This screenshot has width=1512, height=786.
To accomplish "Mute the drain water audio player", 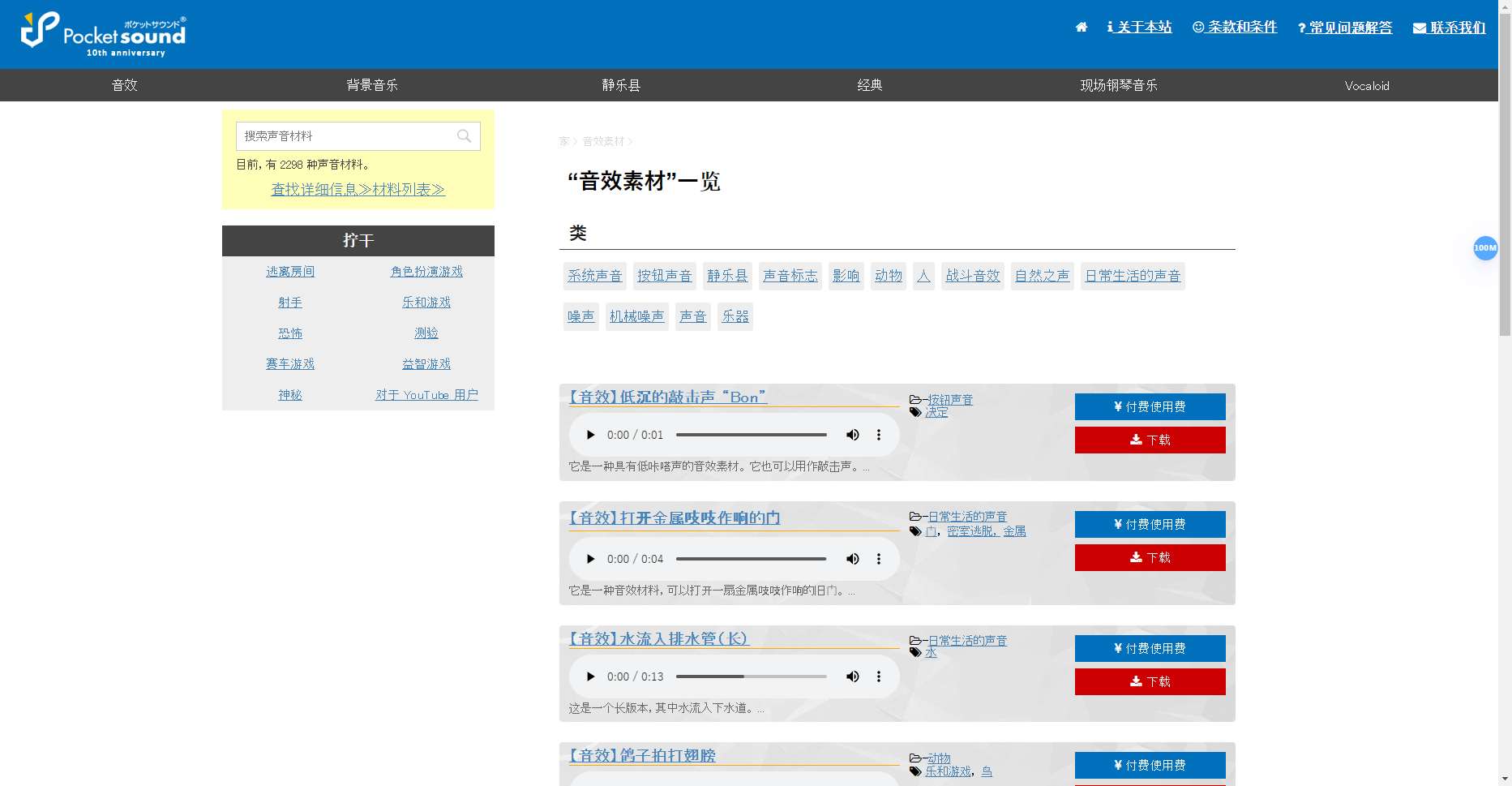I will (x=853, y=676).
